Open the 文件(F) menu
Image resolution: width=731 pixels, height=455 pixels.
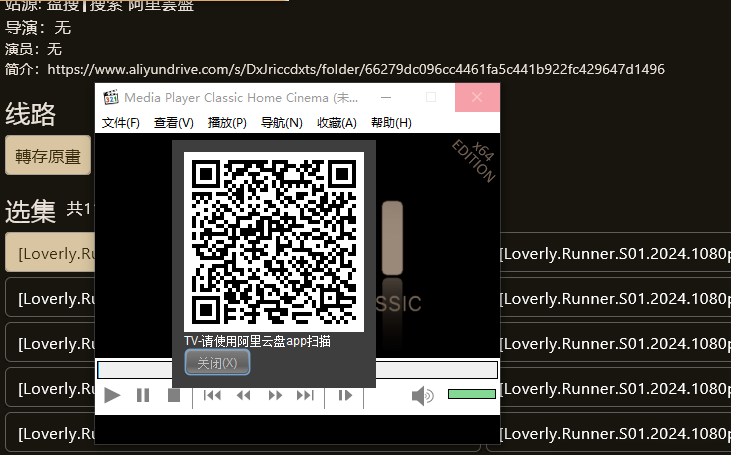click(121, 123)
